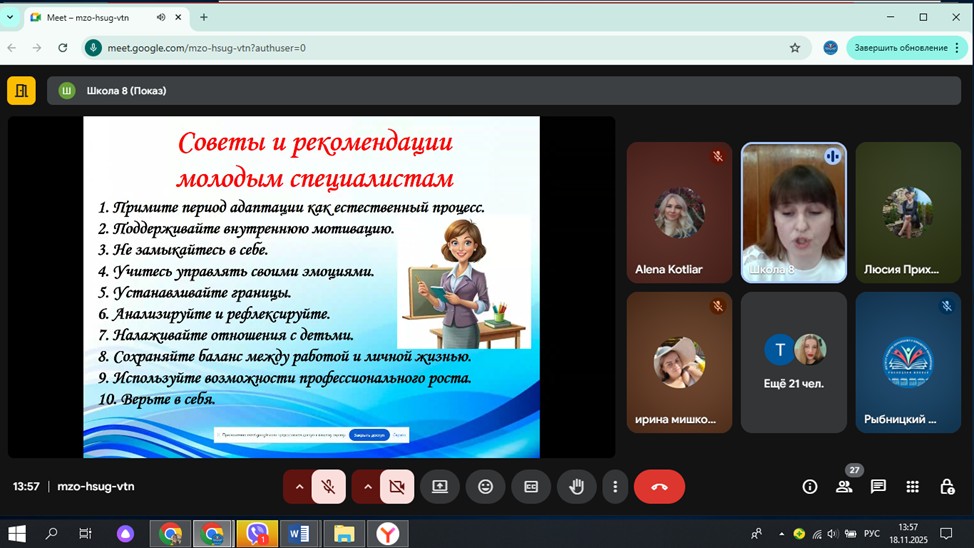The image size is (974, 548).
Task: Toggle closed captions button
Action: coord(531,487)
